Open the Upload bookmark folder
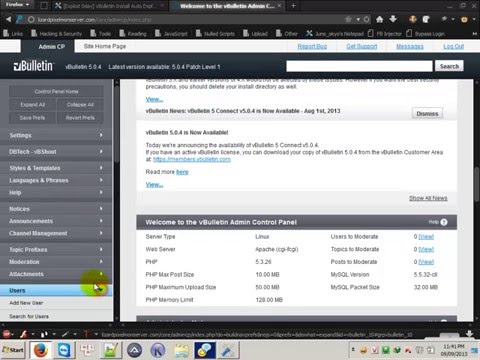This screenshot has width=480, height=360. (x=255, y=34)
